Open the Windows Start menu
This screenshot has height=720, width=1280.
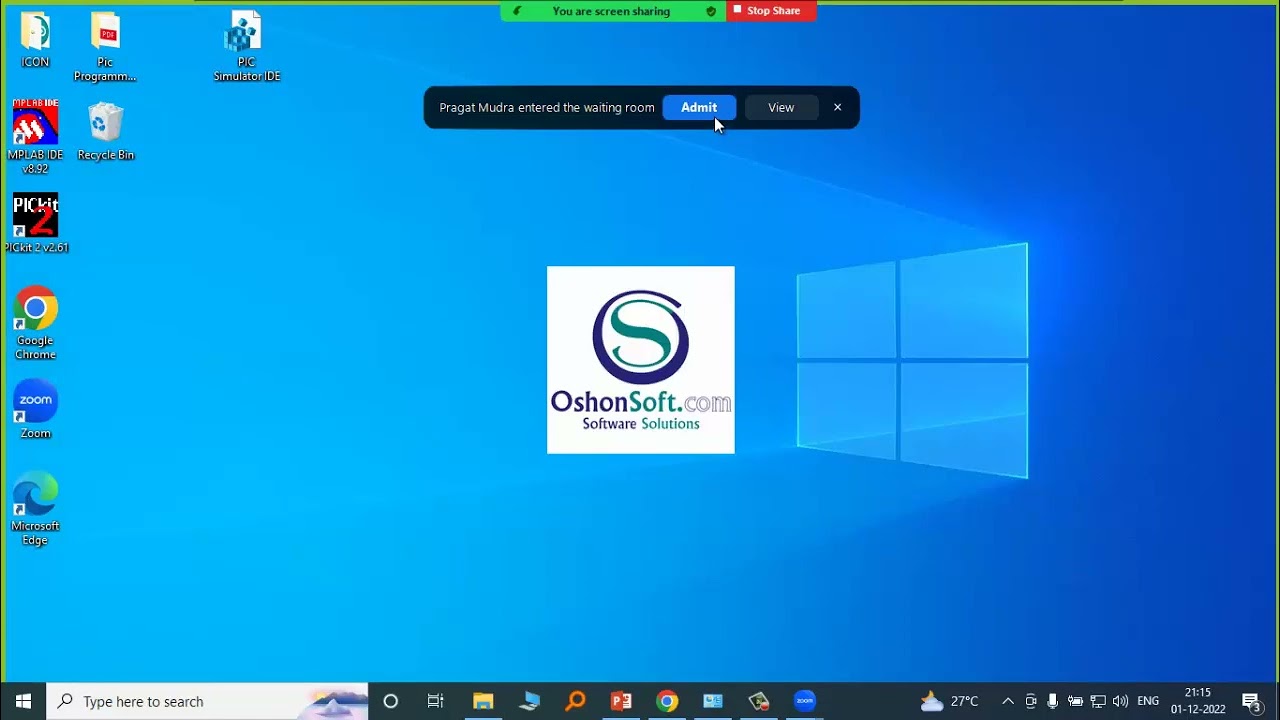pyautogui.click(x=23, y=701)
